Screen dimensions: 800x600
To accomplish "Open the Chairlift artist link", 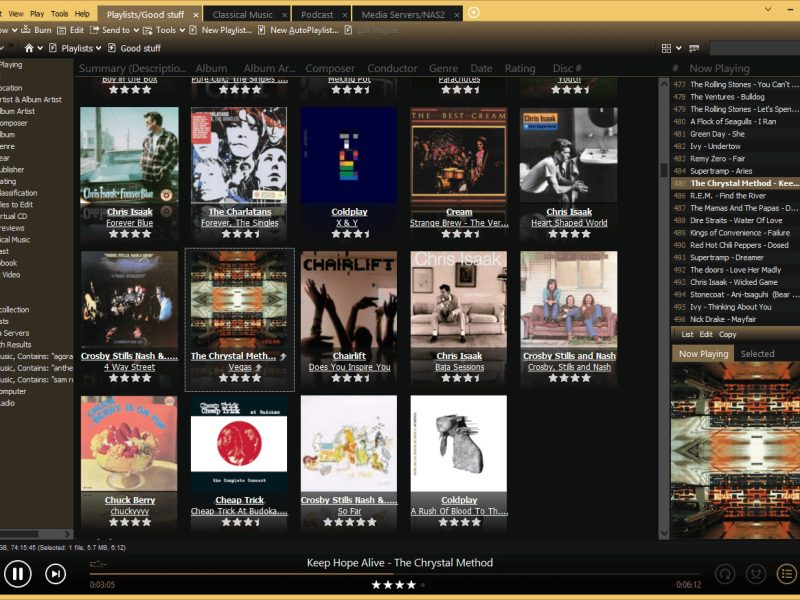I will (x=349, y=356).
